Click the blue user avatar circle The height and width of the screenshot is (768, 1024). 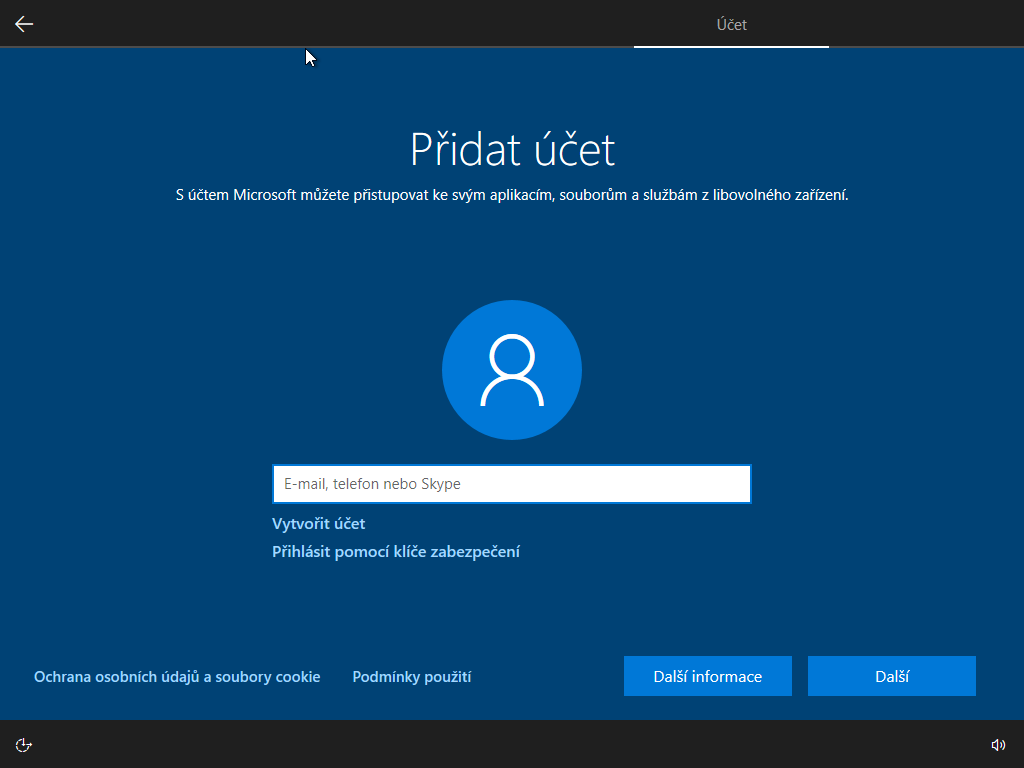(512, 369)
